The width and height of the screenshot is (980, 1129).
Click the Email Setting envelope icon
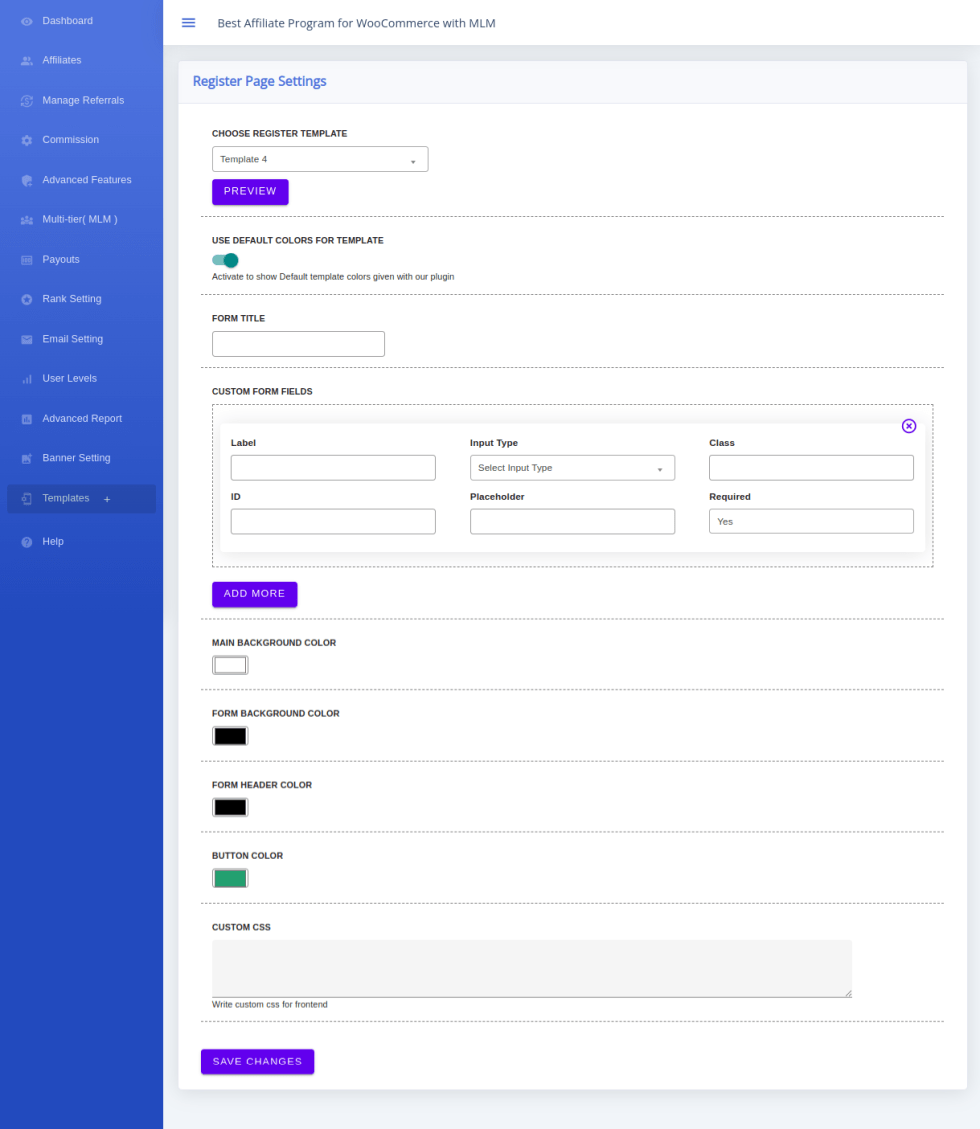click(27, 340)
